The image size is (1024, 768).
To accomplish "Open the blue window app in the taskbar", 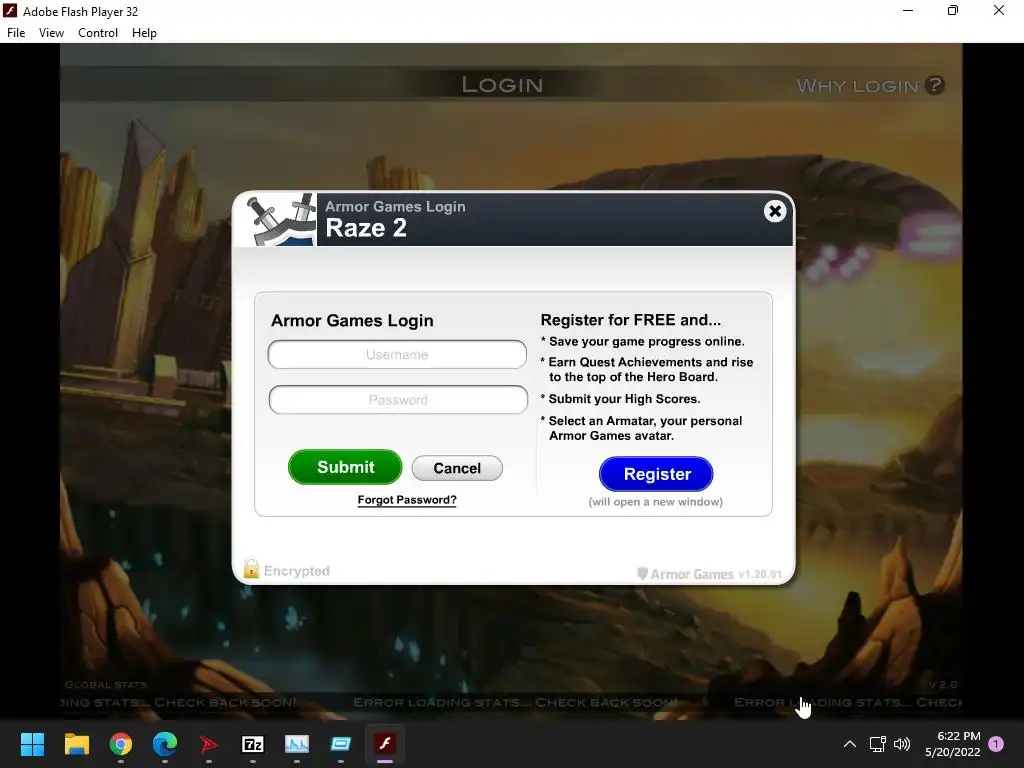I will pos(340,744).
